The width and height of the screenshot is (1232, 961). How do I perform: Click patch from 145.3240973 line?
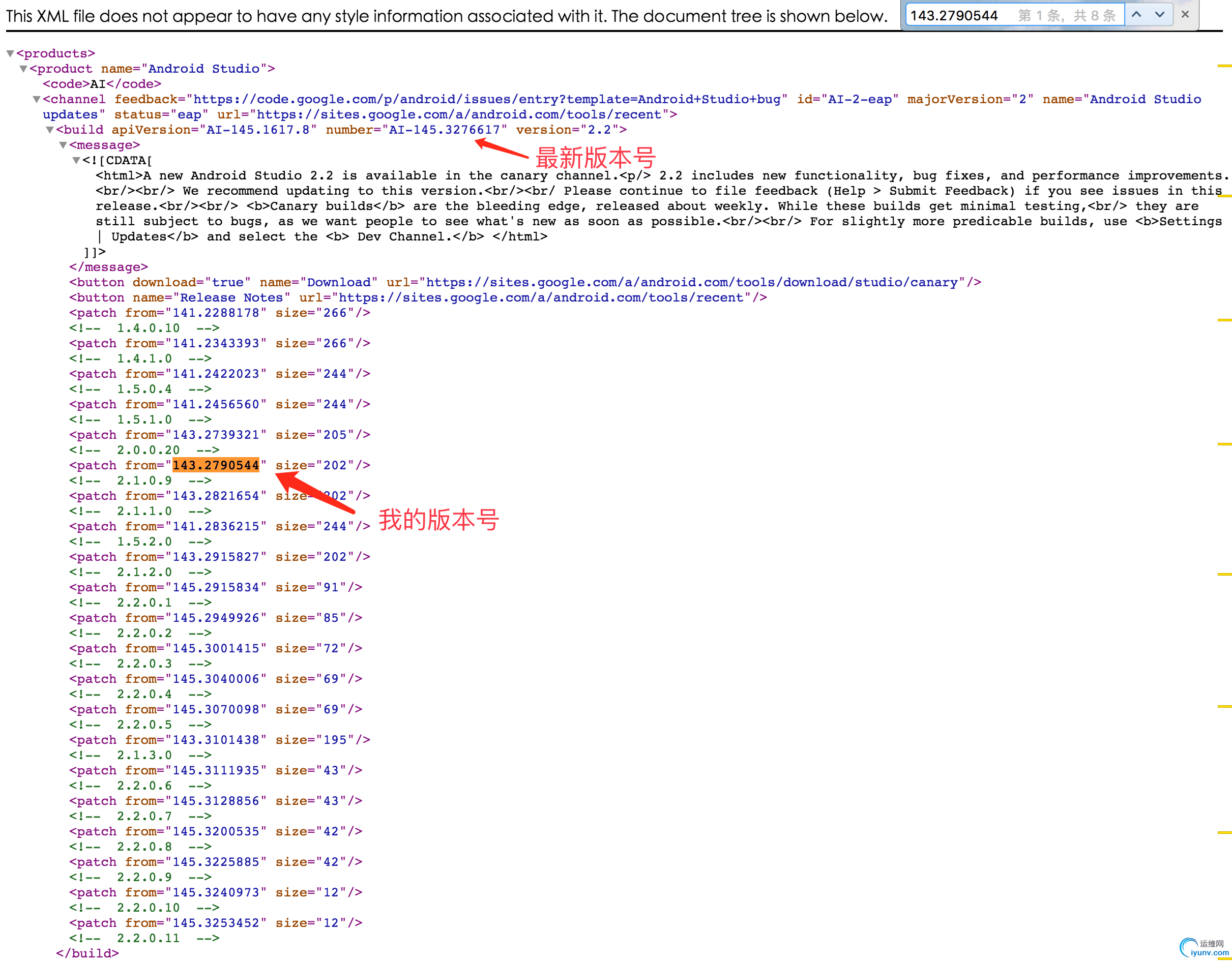pos(216,892)
